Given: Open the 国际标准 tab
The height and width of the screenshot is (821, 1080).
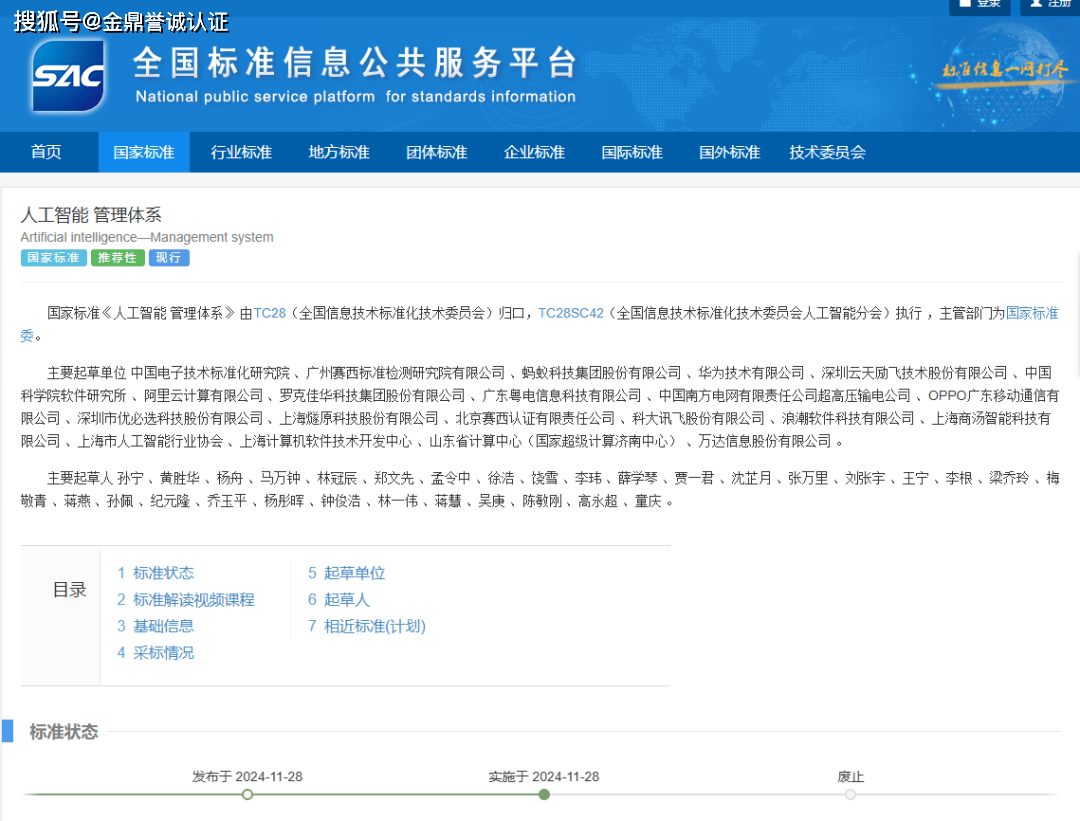Looking at the screenshot, I should (x=631, y=152).
